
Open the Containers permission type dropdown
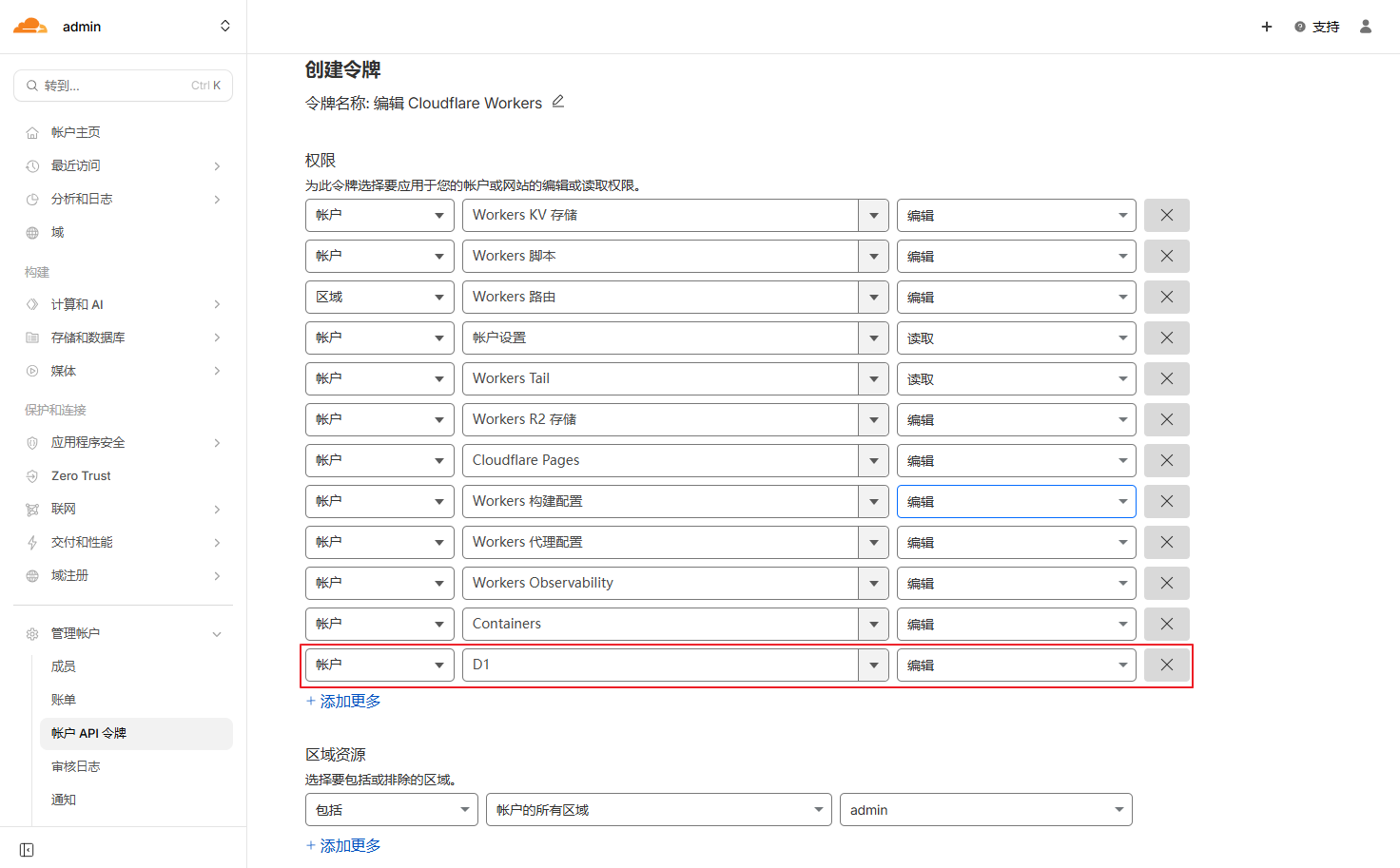pos(674,625)
